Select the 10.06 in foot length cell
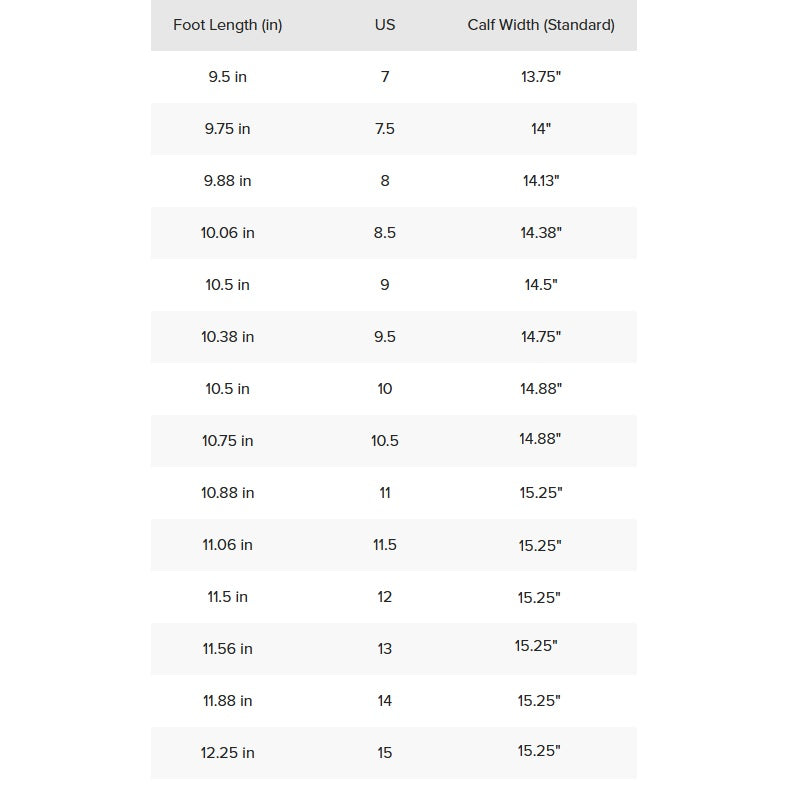Screen dimensions: 785x785 pyautogui.click(x=227, y=233)
